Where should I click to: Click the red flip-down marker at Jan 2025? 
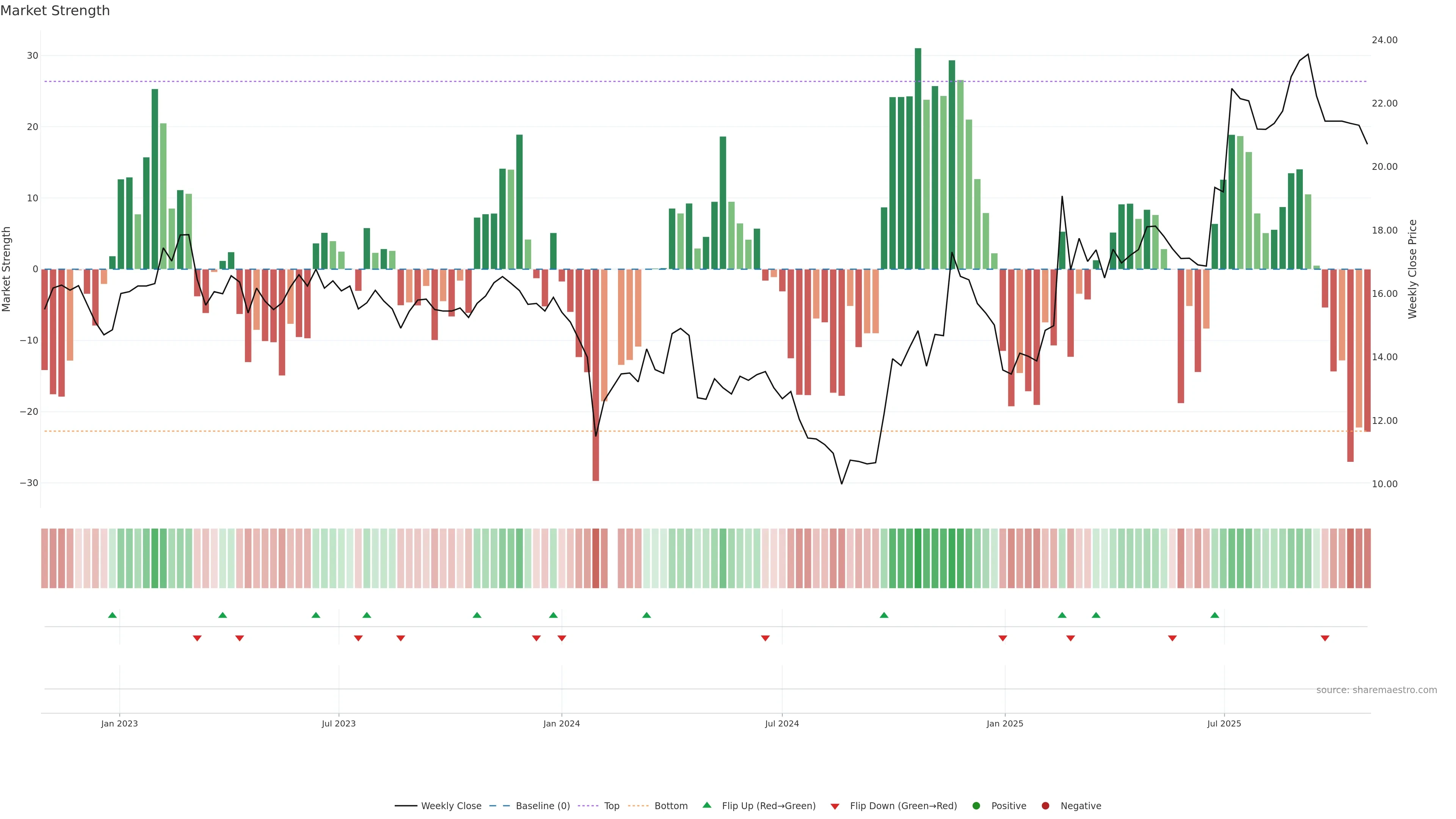1003,638
